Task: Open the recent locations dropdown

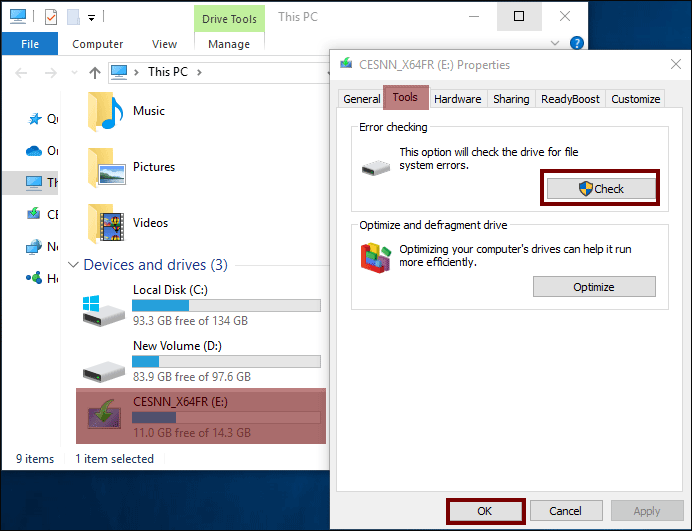Action: [74, 72]
